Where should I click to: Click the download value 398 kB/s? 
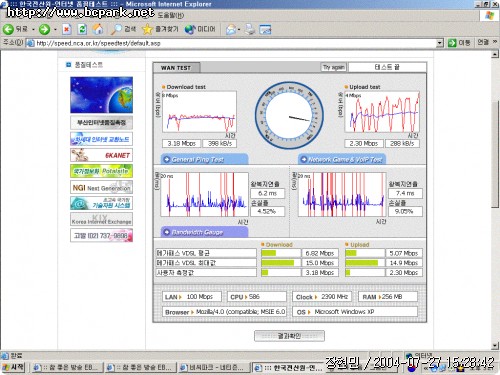coord(220,143)
